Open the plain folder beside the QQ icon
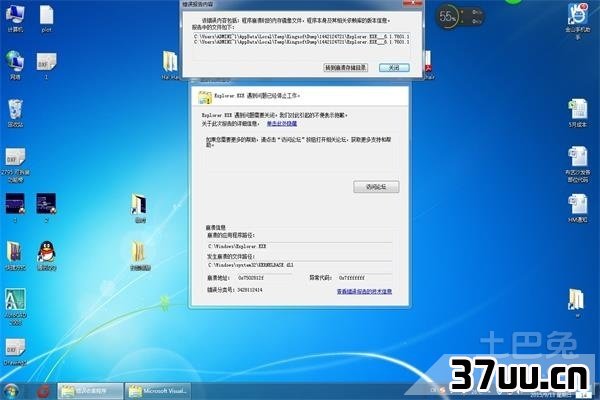The image size is (600, 400). click(140, 256)
